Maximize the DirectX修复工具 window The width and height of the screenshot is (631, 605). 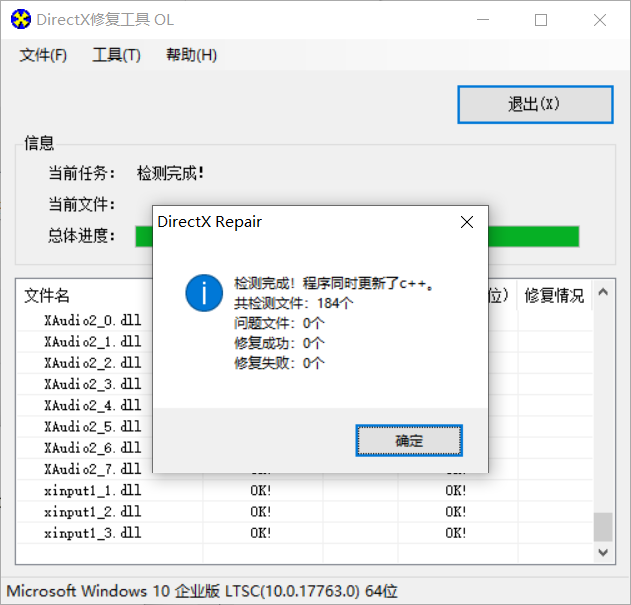[541, 20]
